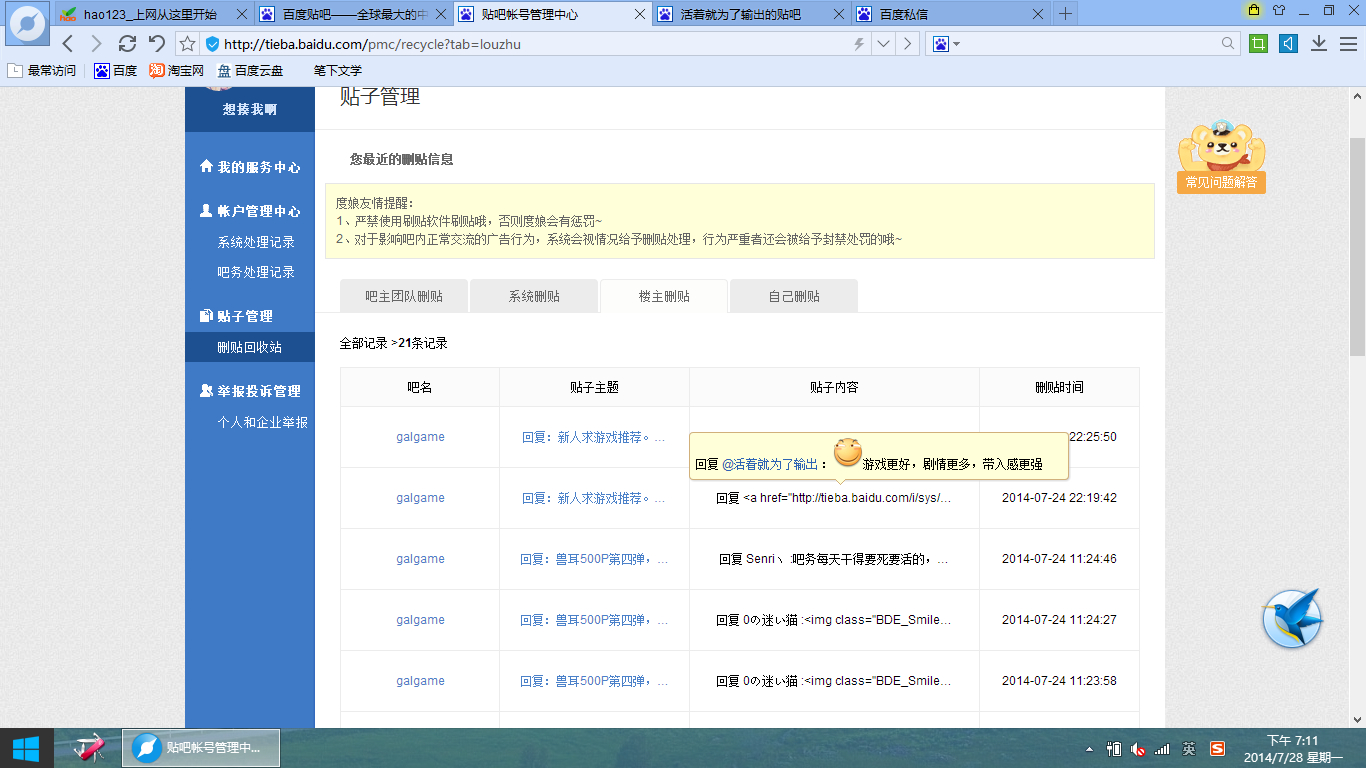
Task: Reload the page with the refresh icon
Action: coord(127,44)
